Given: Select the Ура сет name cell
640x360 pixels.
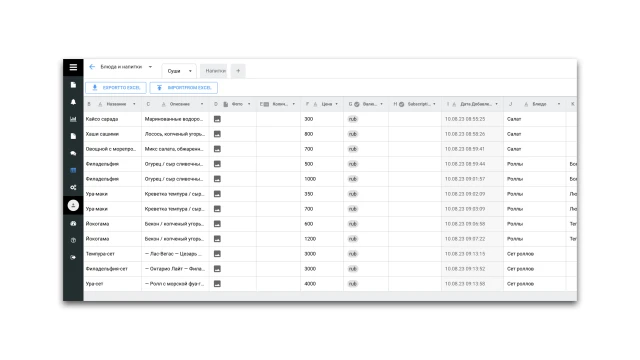Looking at the screenshot, I should [x=113, y=284].
